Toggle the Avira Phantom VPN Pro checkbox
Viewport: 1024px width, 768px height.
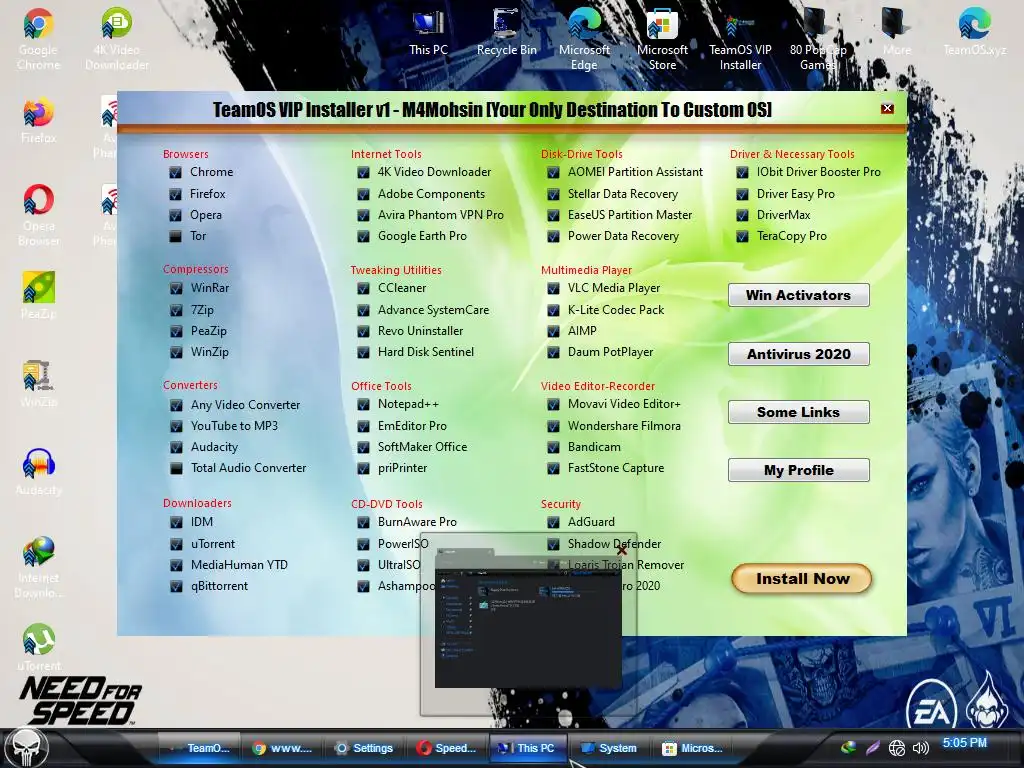(363, 216)
